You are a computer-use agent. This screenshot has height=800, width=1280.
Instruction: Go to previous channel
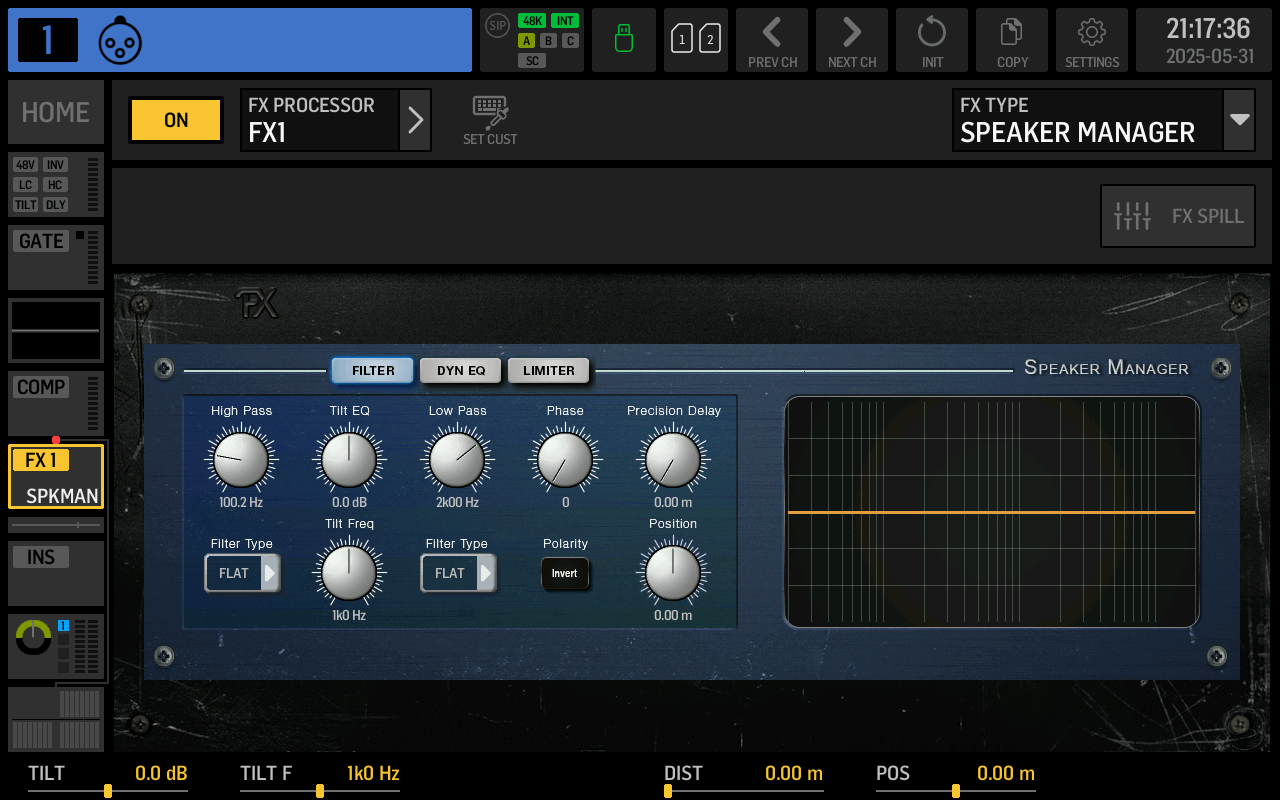click(x=772, y=40)
